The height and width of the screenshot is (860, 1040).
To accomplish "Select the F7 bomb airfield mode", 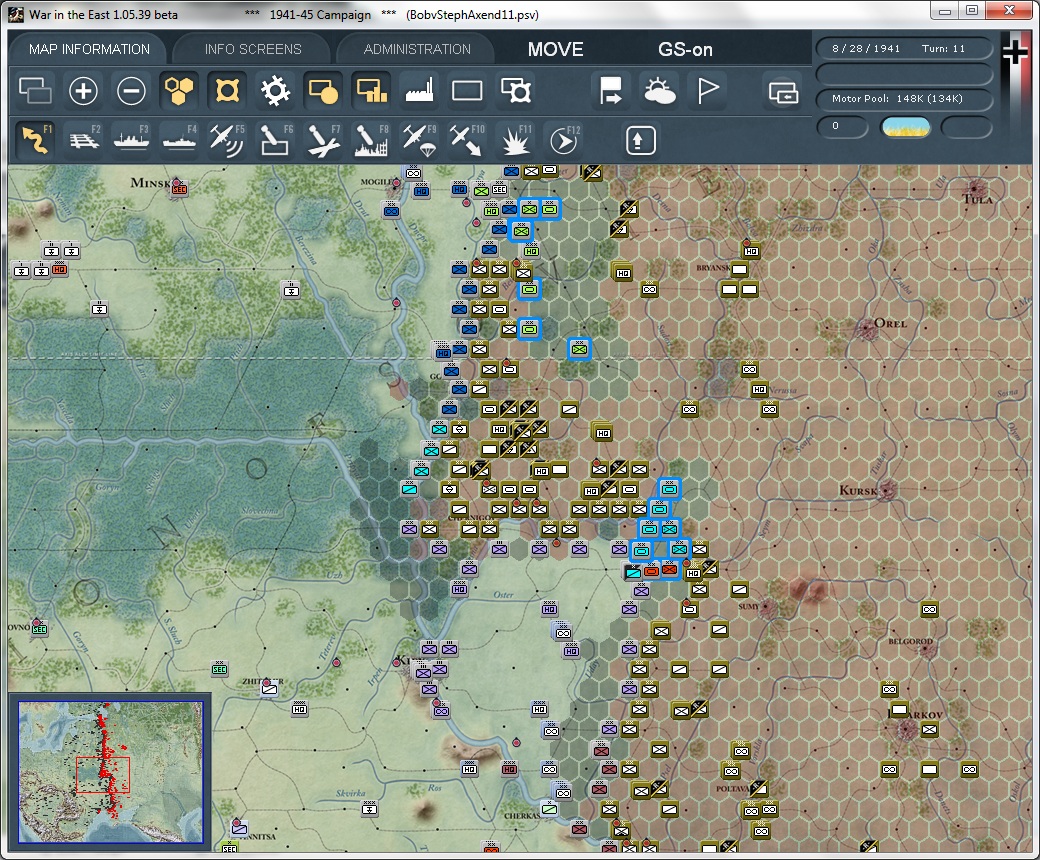I will pyautogui.click(x=323, y=140).
